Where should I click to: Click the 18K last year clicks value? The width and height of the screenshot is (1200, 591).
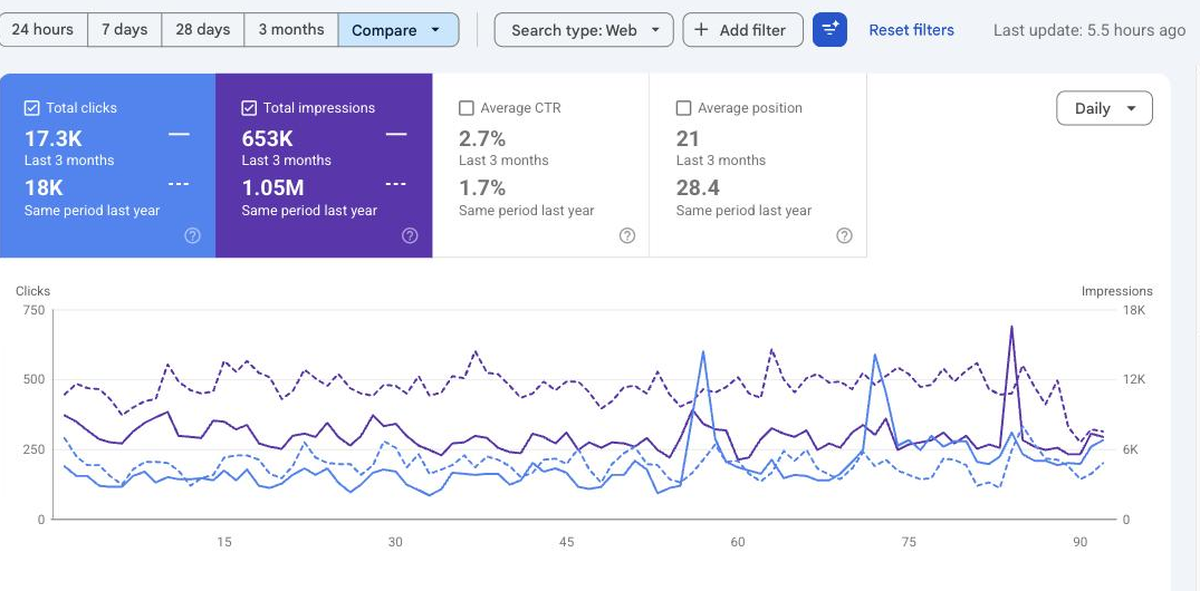[44, 188]
